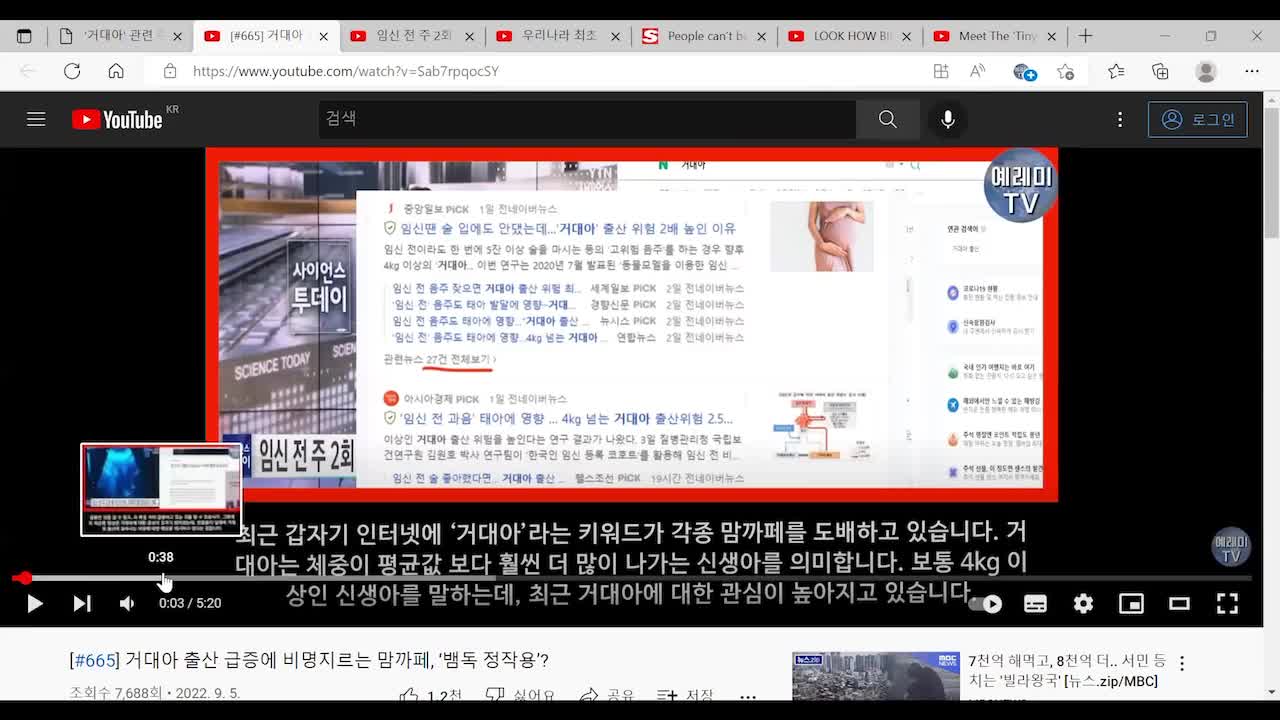Open options menu for 빌라왕국 video

1182,663
